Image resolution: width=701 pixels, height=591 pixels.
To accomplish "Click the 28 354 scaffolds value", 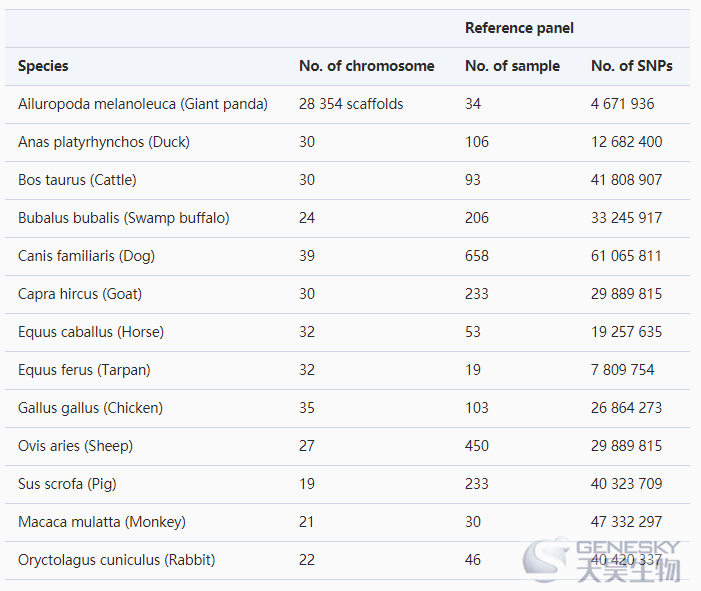I will (x=351, y=104).
